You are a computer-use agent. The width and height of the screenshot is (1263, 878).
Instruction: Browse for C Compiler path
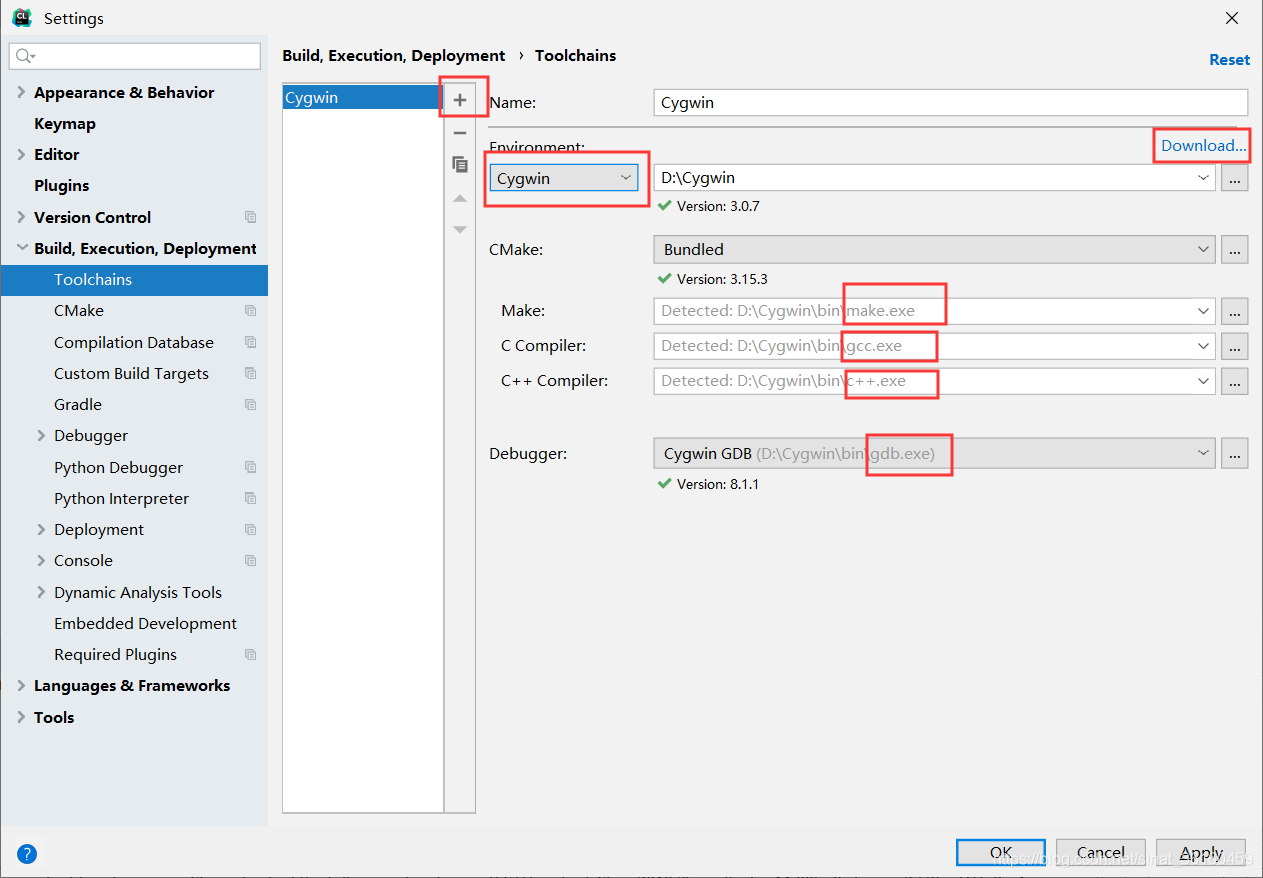click(x=1234, y=346)
